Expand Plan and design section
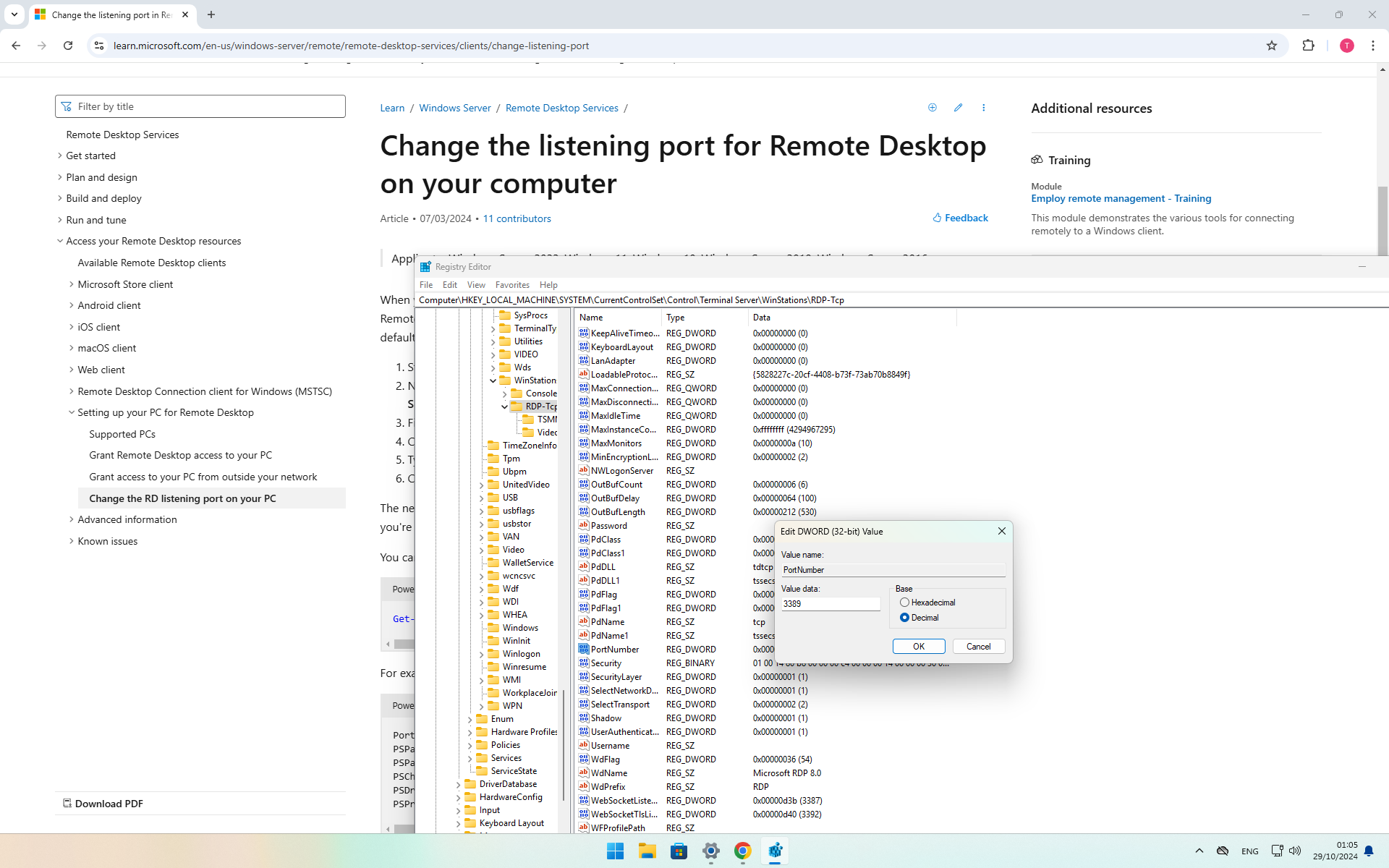 [x=60, y=177]
